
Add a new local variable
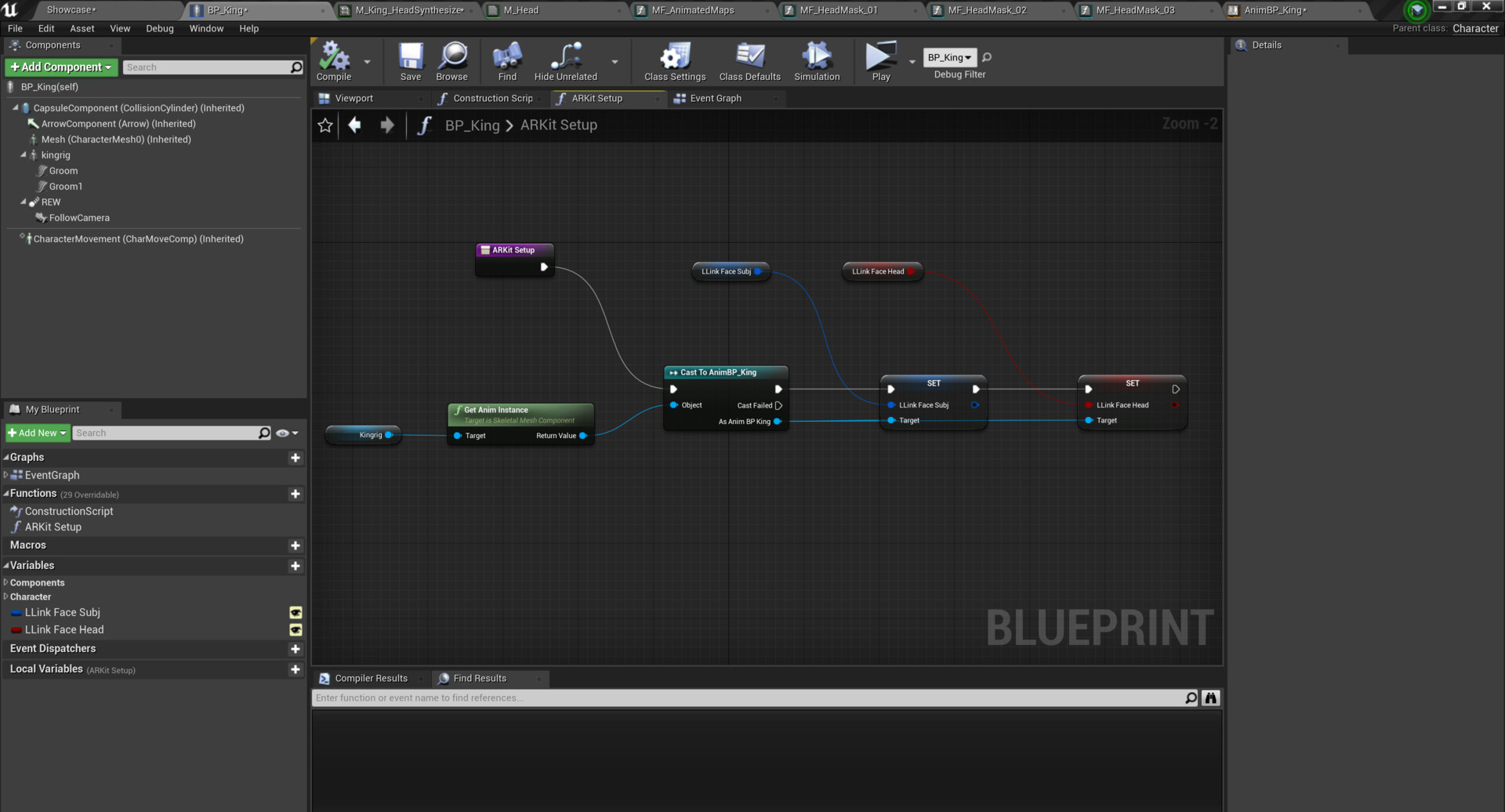click(296, 669)
